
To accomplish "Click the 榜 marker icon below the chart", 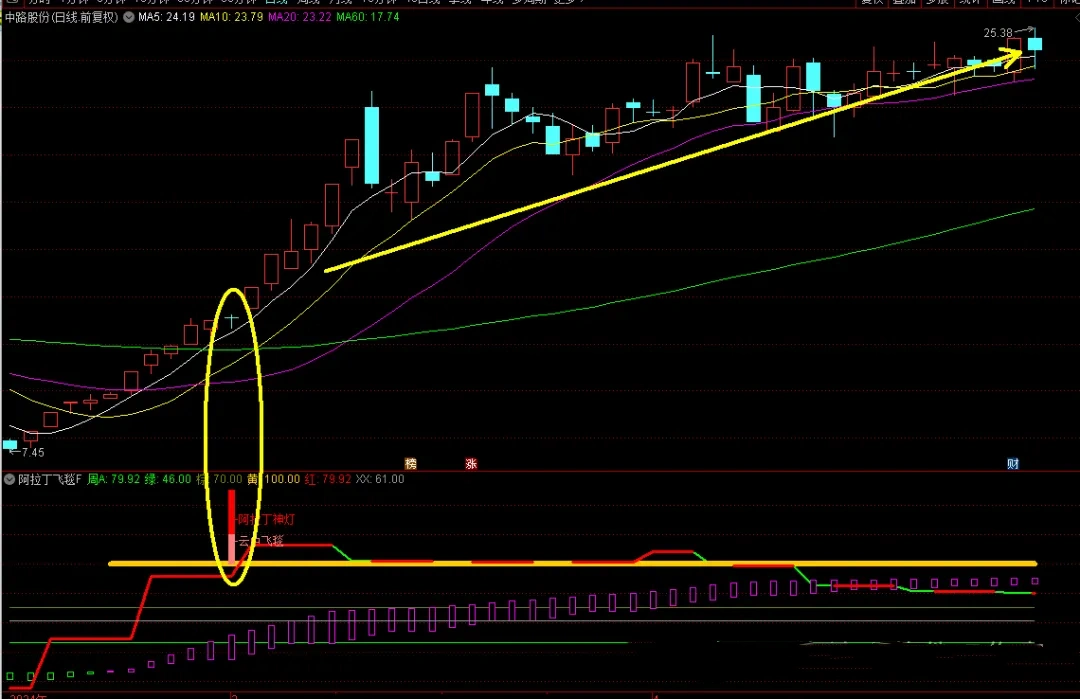I will [410, 463].
